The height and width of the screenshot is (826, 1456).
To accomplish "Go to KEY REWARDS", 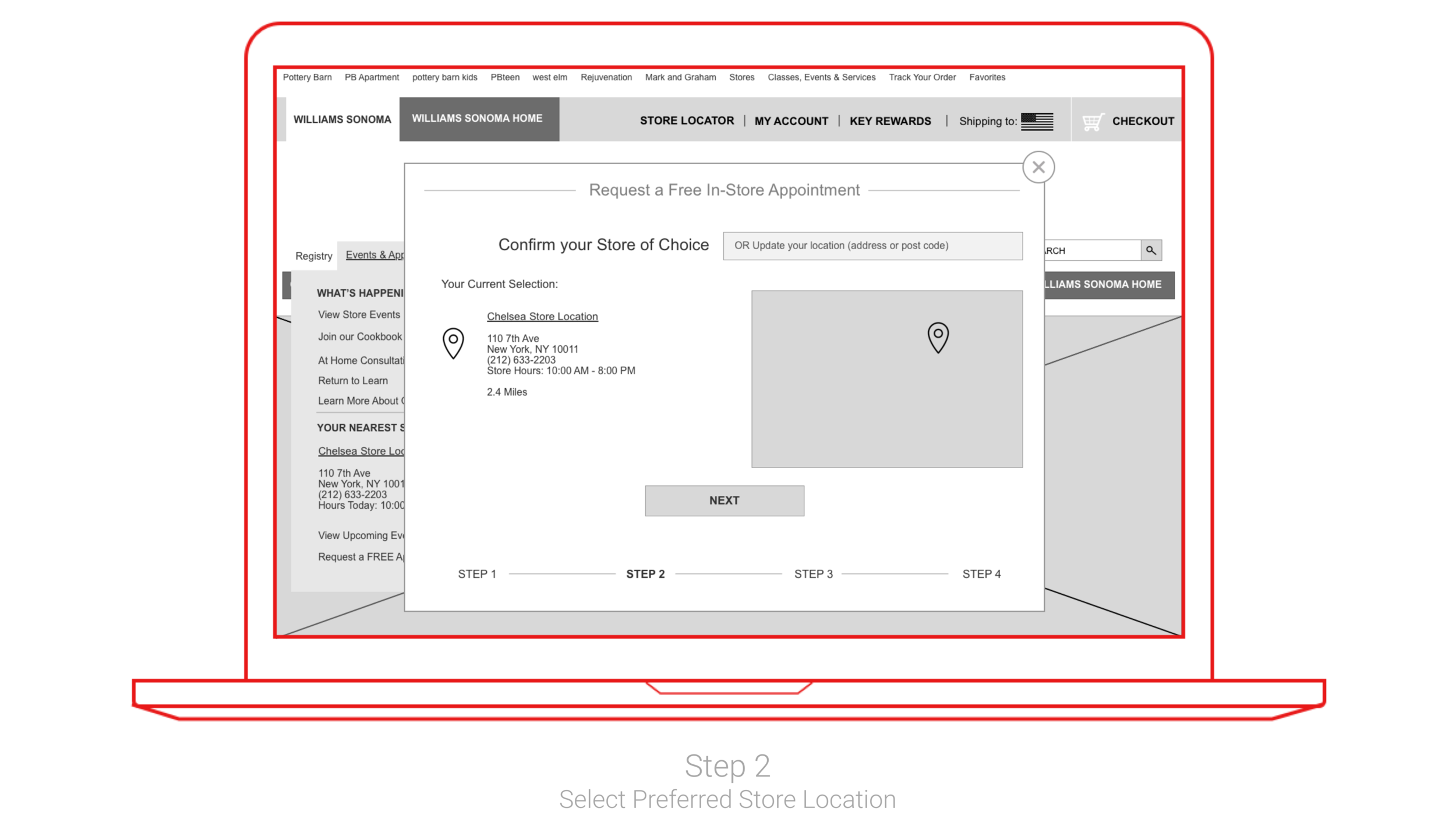I will click(x=890, y=121).
